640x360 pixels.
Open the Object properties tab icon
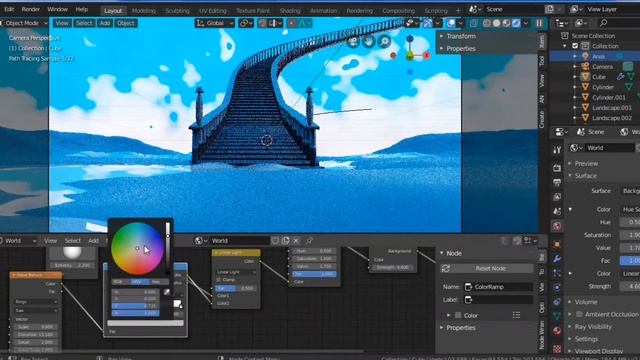point(557,244)
